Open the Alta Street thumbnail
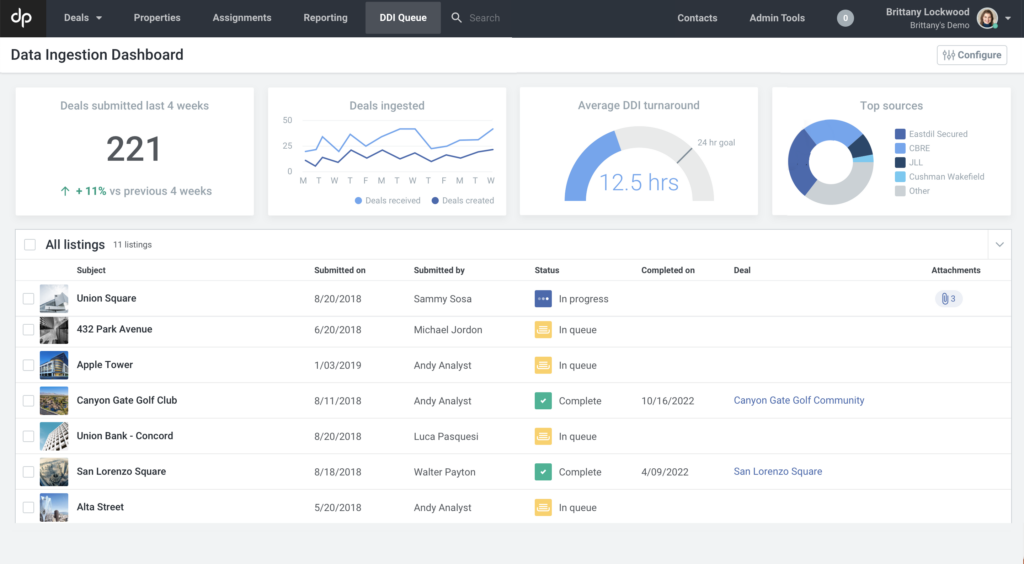The height and width of the screenshot is (564, 1024). (x=54, y=507)
